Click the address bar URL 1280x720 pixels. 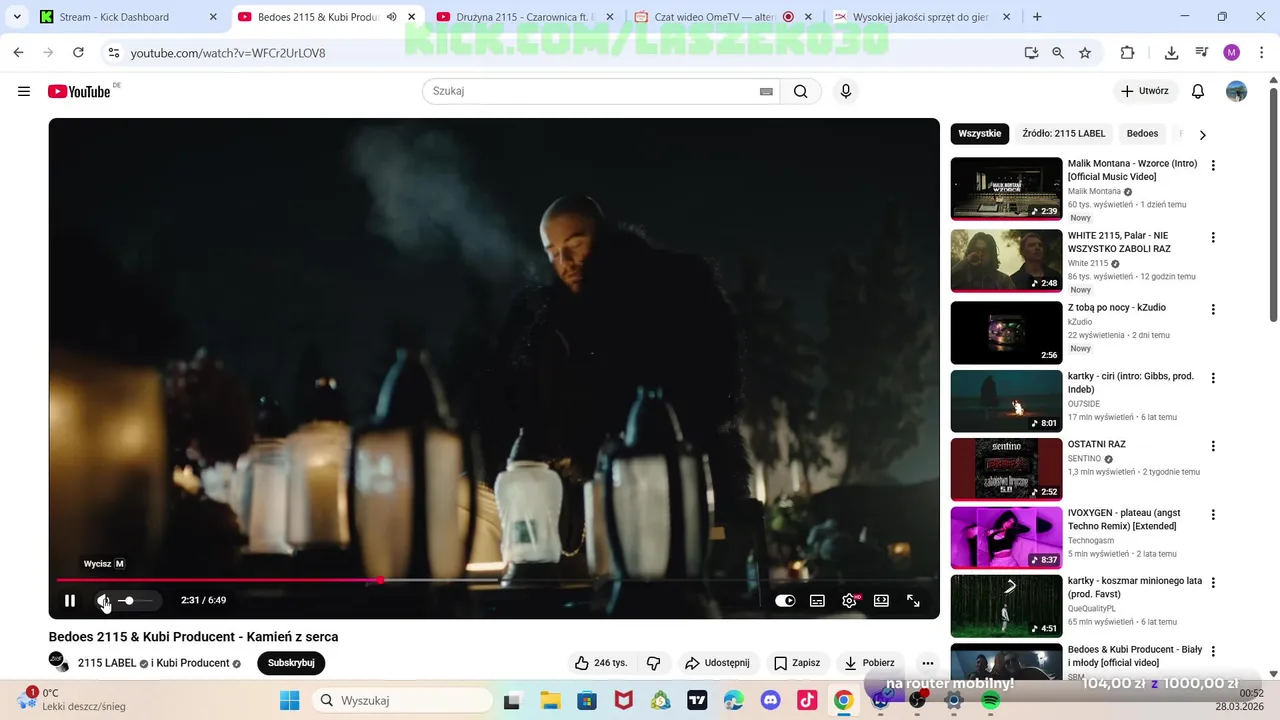point(228,53)
